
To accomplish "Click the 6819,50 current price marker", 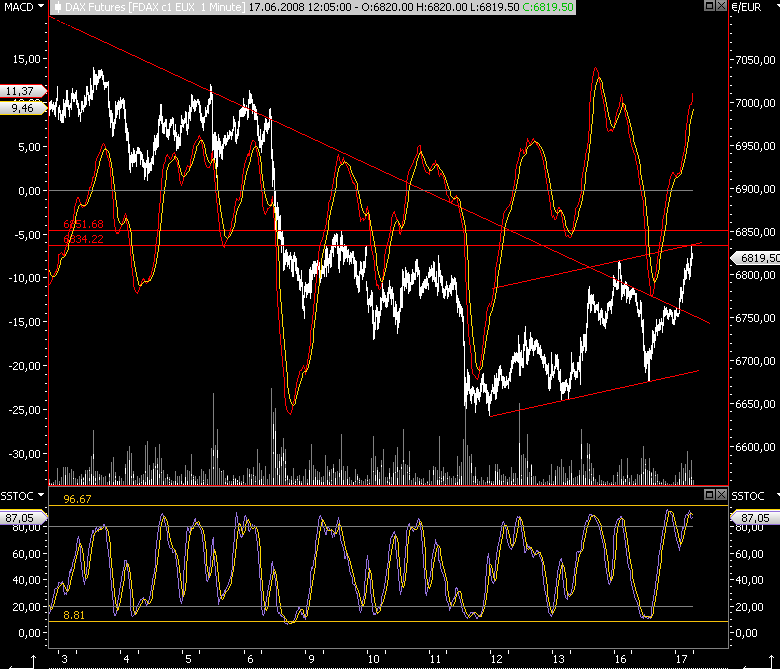I will 756,258.
